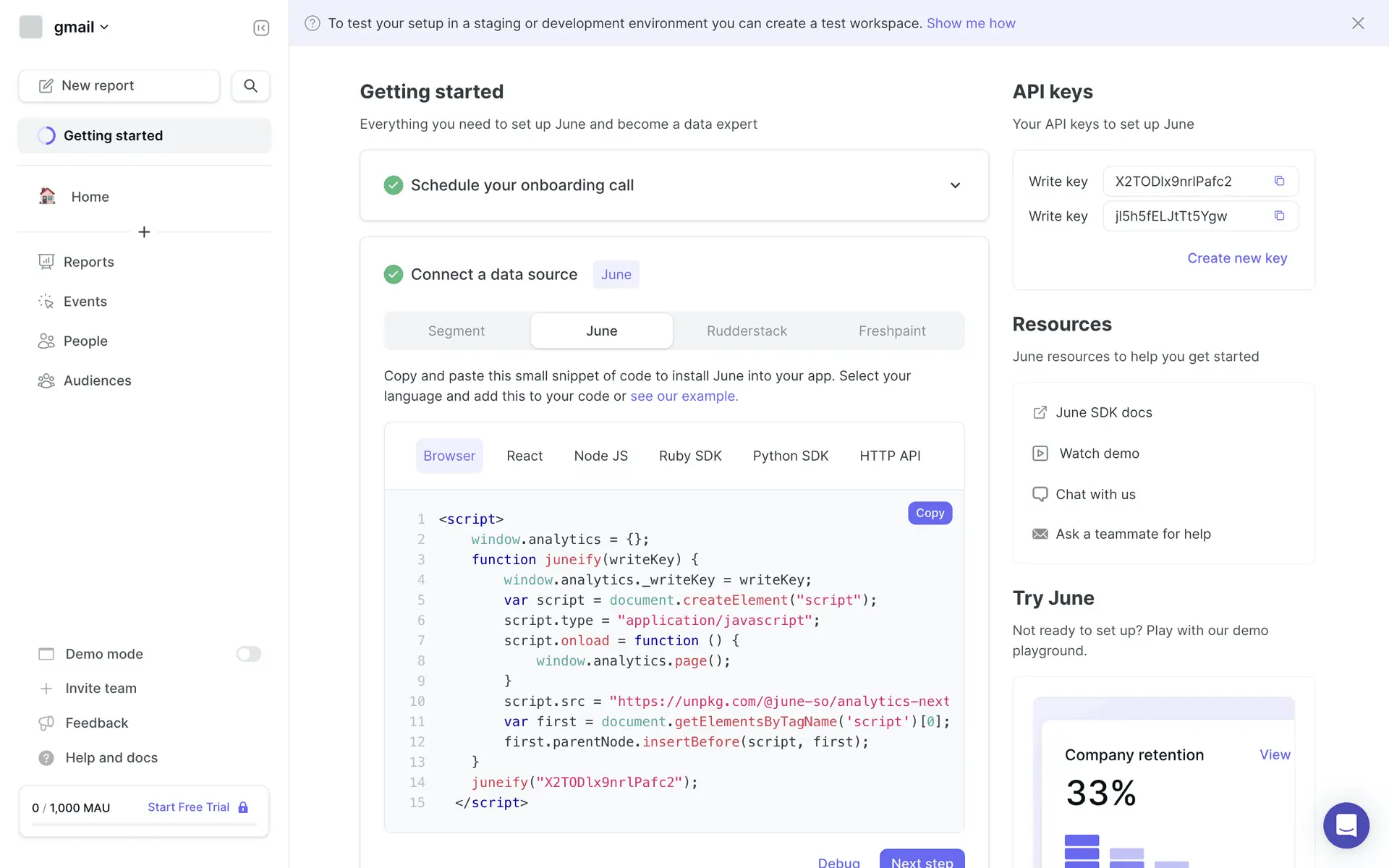1389x868 pixels.
Task: Copy the second write key
Action: coord(1279,216)
